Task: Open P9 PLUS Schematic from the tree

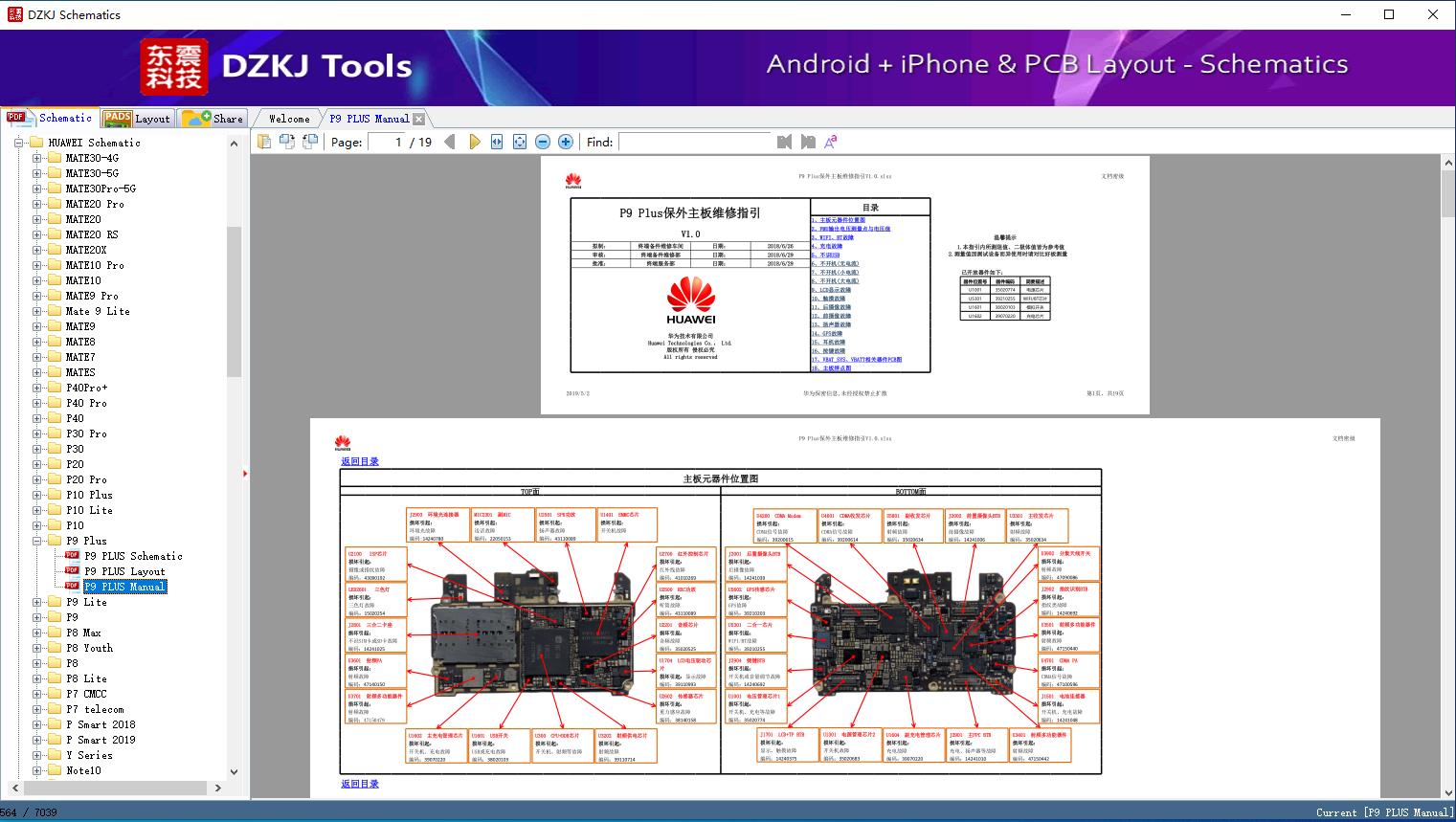Action: [x=133, y=556]
